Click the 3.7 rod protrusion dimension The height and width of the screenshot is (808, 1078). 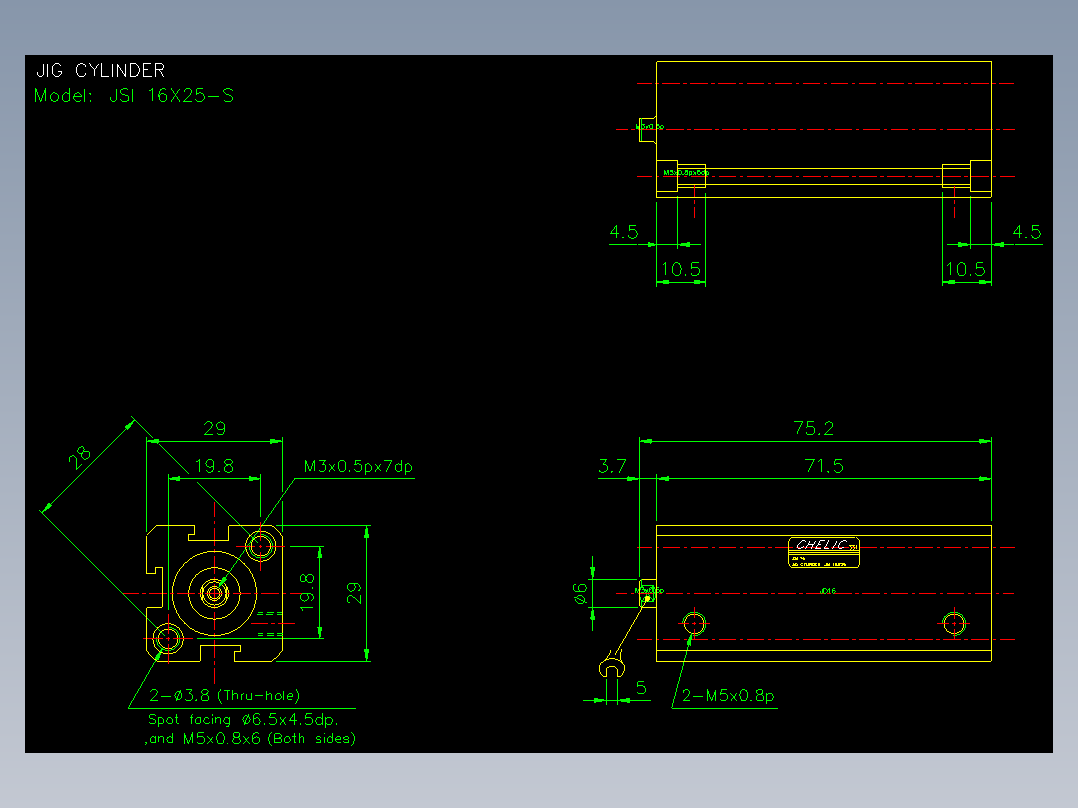613,466
